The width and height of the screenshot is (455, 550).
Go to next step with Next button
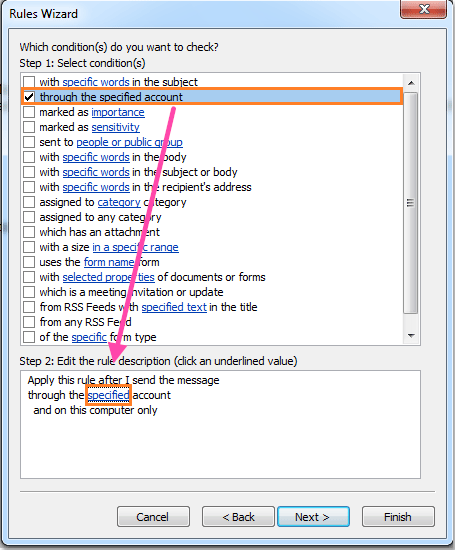pyautogui.click(x=313, y=517)
